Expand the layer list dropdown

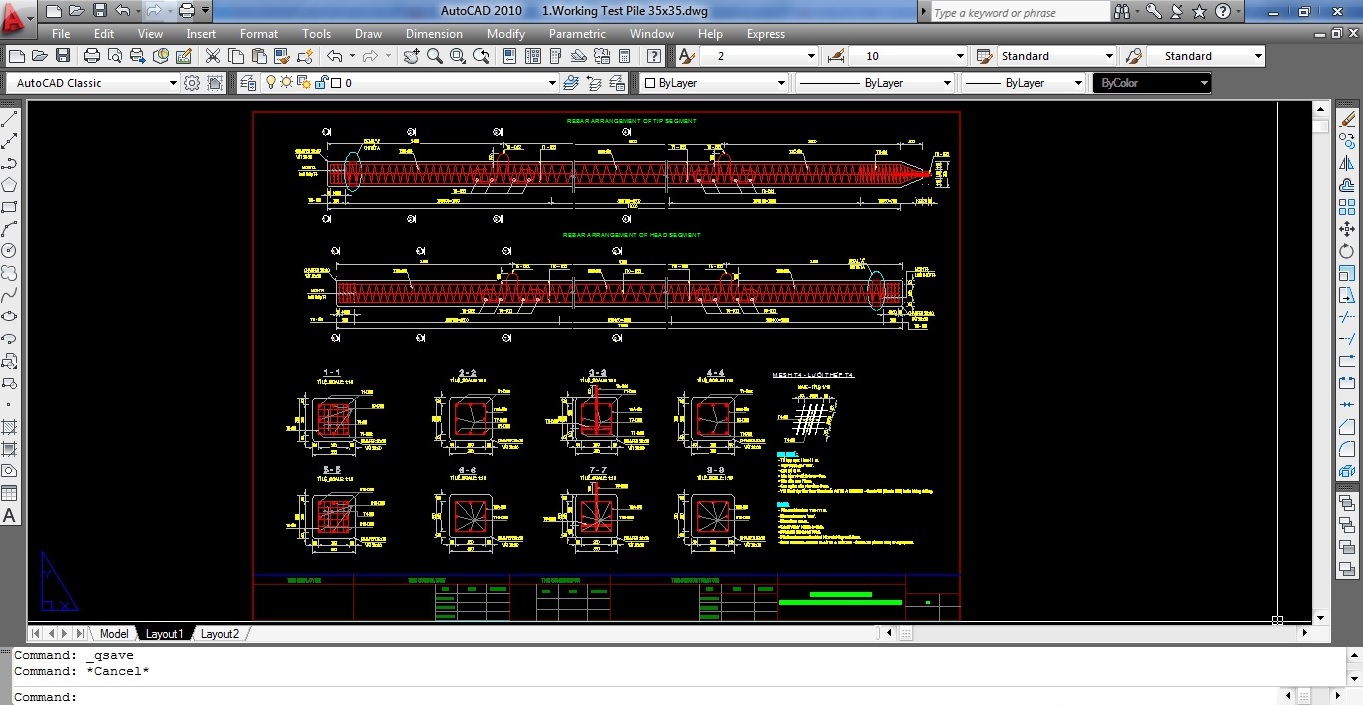(552, 83)
